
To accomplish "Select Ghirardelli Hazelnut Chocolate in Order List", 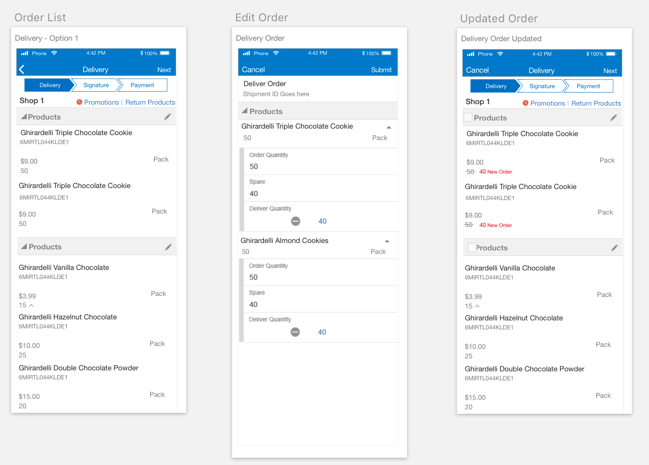I will pyautogui.click(x=68, y=317).
